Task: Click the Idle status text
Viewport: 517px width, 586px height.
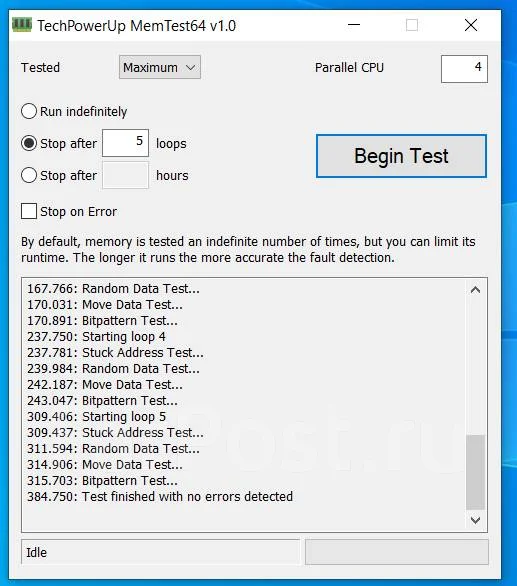Action: pyautogui.click(x=37, y=552)
